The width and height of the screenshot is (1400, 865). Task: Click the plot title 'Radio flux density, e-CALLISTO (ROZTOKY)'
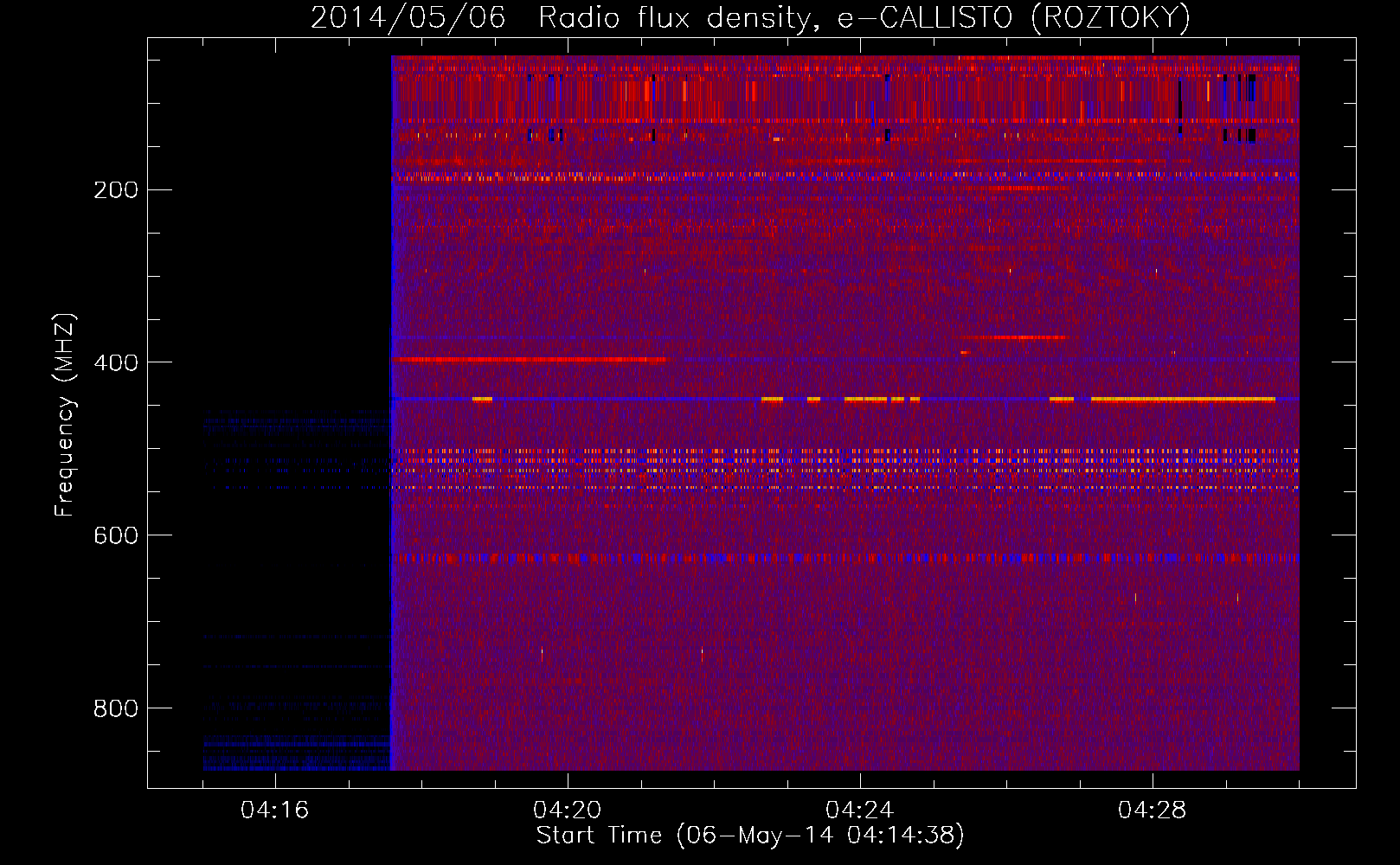[x=864, y=17]
